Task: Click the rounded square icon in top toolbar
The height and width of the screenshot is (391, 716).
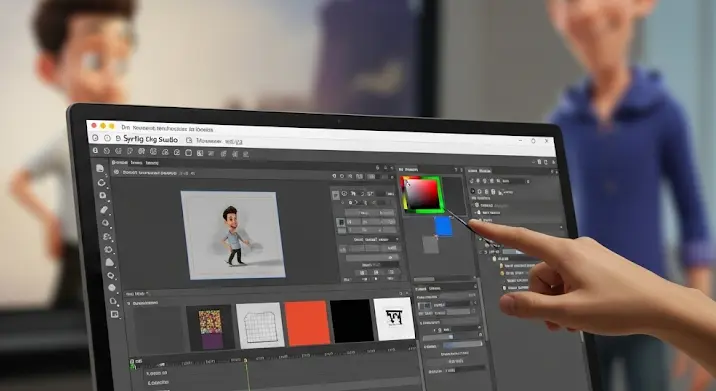Action: 188,153
